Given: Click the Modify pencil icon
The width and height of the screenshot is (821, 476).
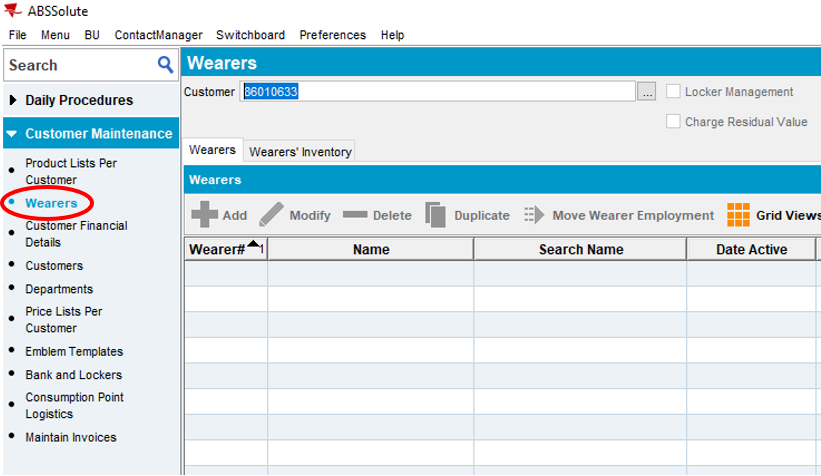Looking at the screenshot, I should pyautogui.click(x=271, y=215).
